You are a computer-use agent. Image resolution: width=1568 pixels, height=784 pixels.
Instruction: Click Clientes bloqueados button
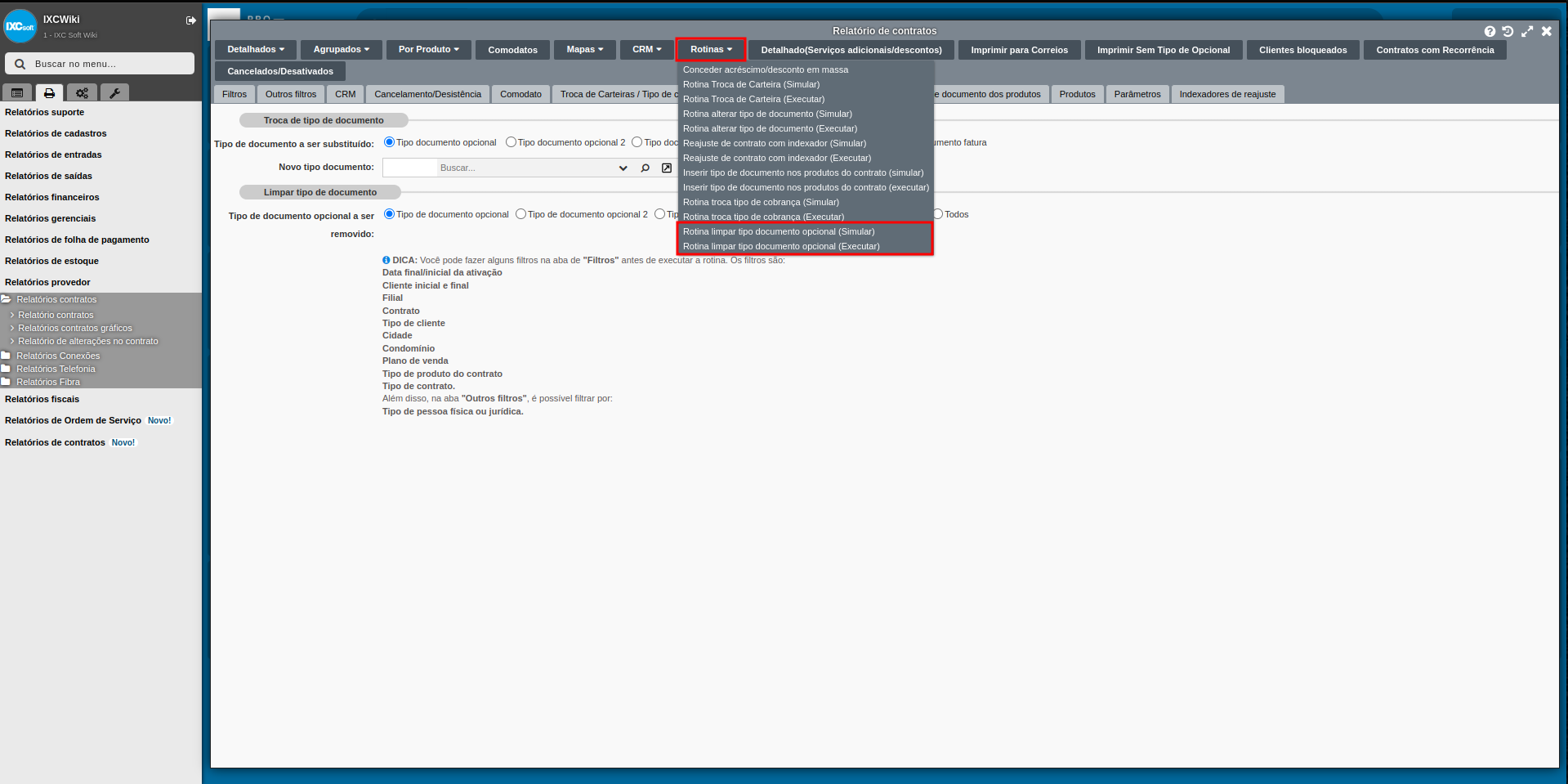click(1302, 50)
